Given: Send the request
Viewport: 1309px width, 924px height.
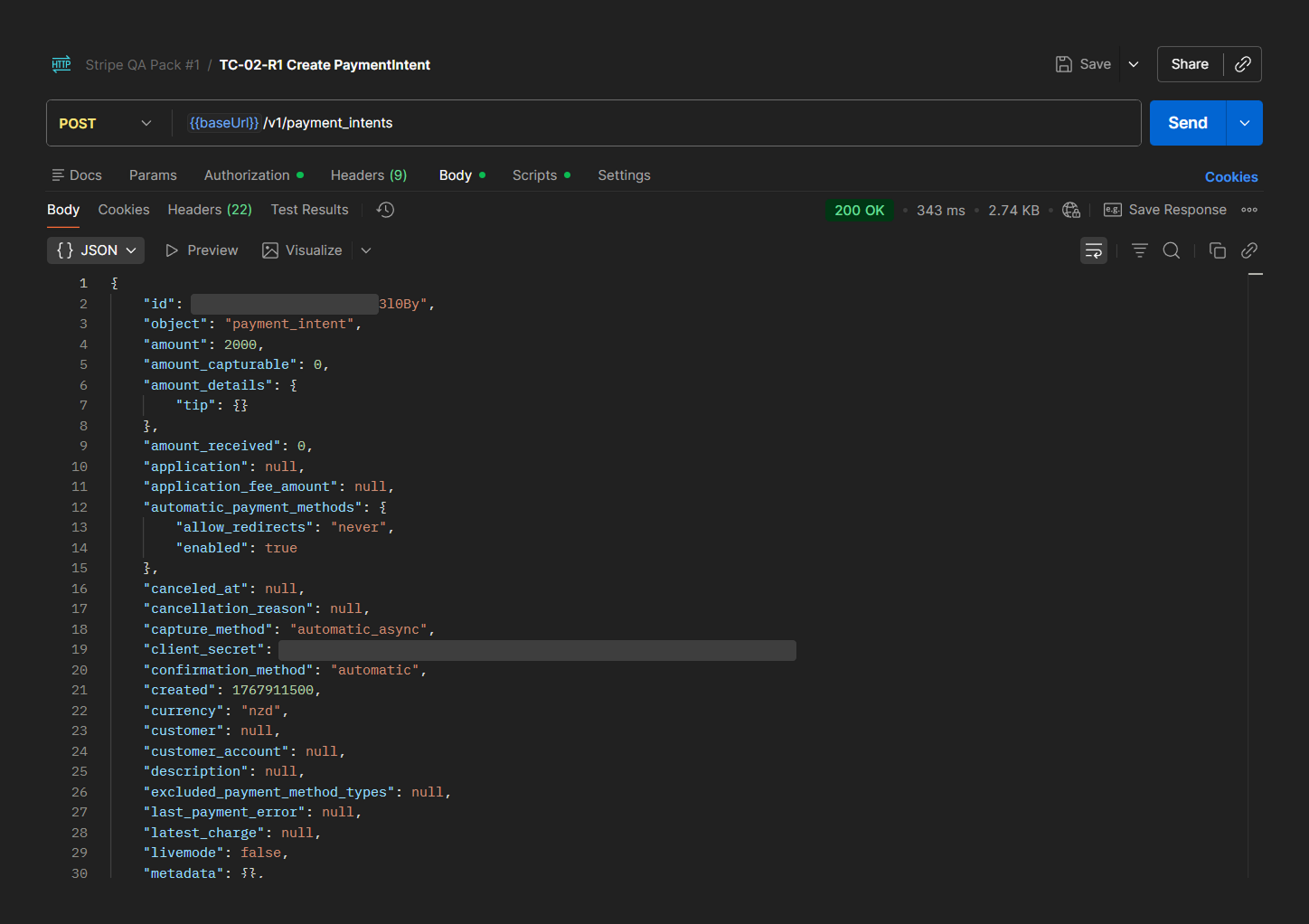Looking at the screenshot, I should coord(1188,123).
